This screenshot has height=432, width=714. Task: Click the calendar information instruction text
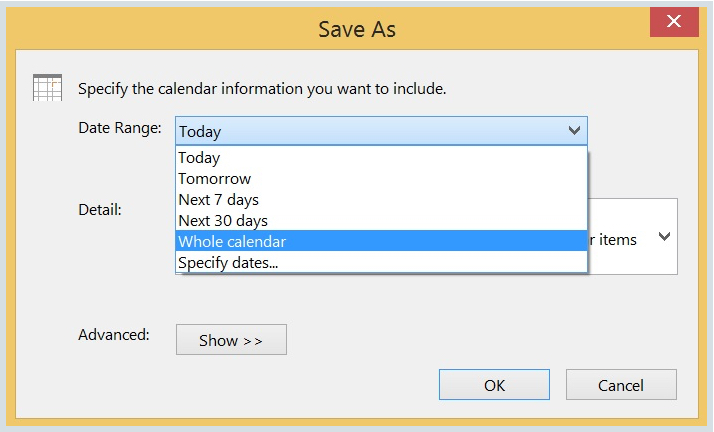(262, 88)
